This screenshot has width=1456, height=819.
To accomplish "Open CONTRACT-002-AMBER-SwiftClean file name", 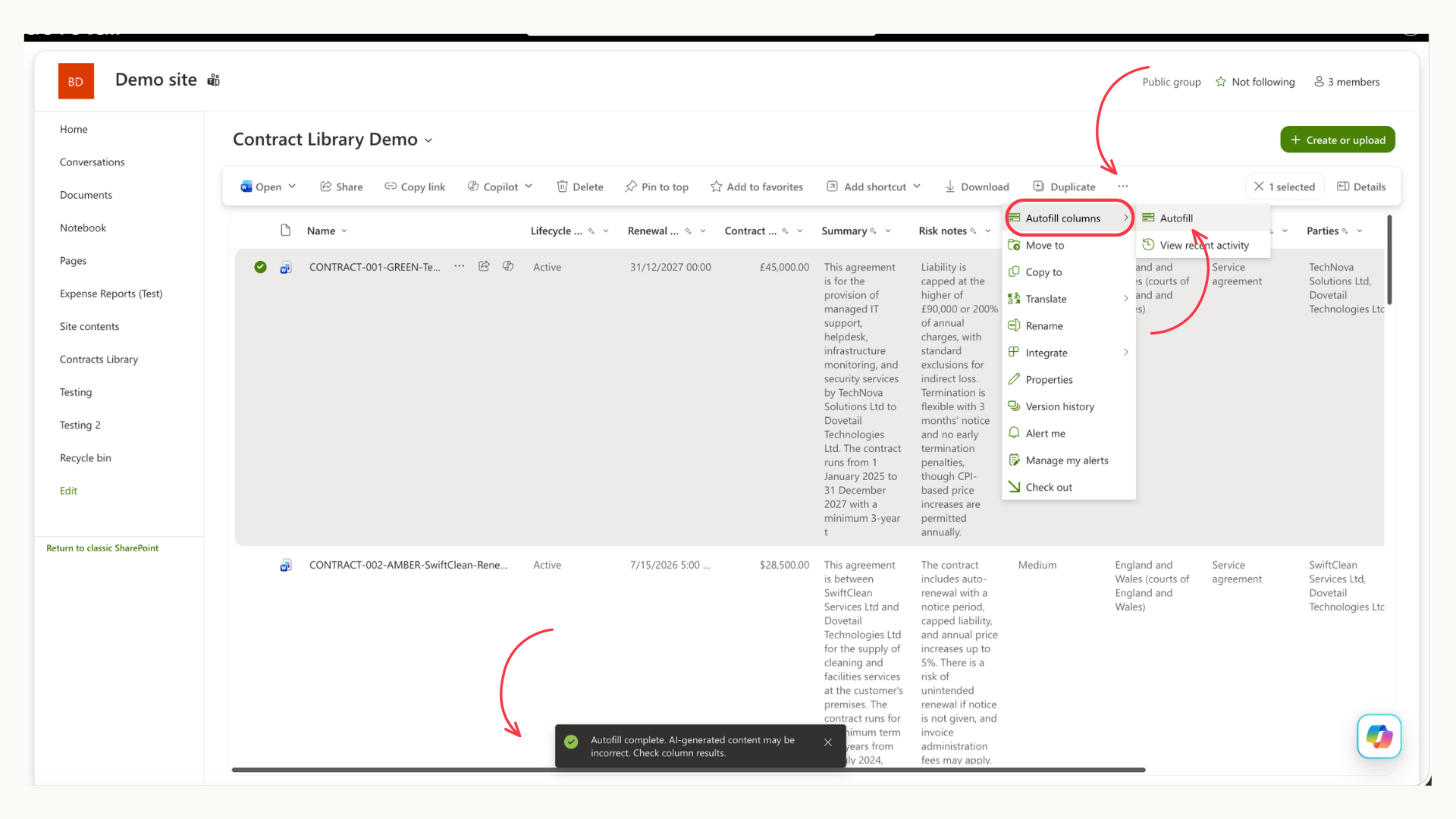I will (x=408, y=565).
